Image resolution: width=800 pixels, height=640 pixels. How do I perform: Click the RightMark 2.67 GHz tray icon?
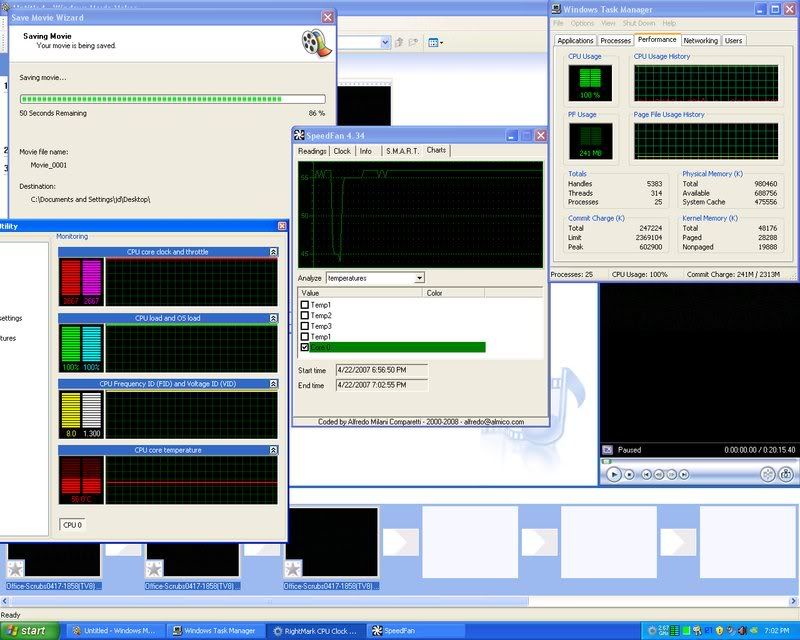point(663,631)
